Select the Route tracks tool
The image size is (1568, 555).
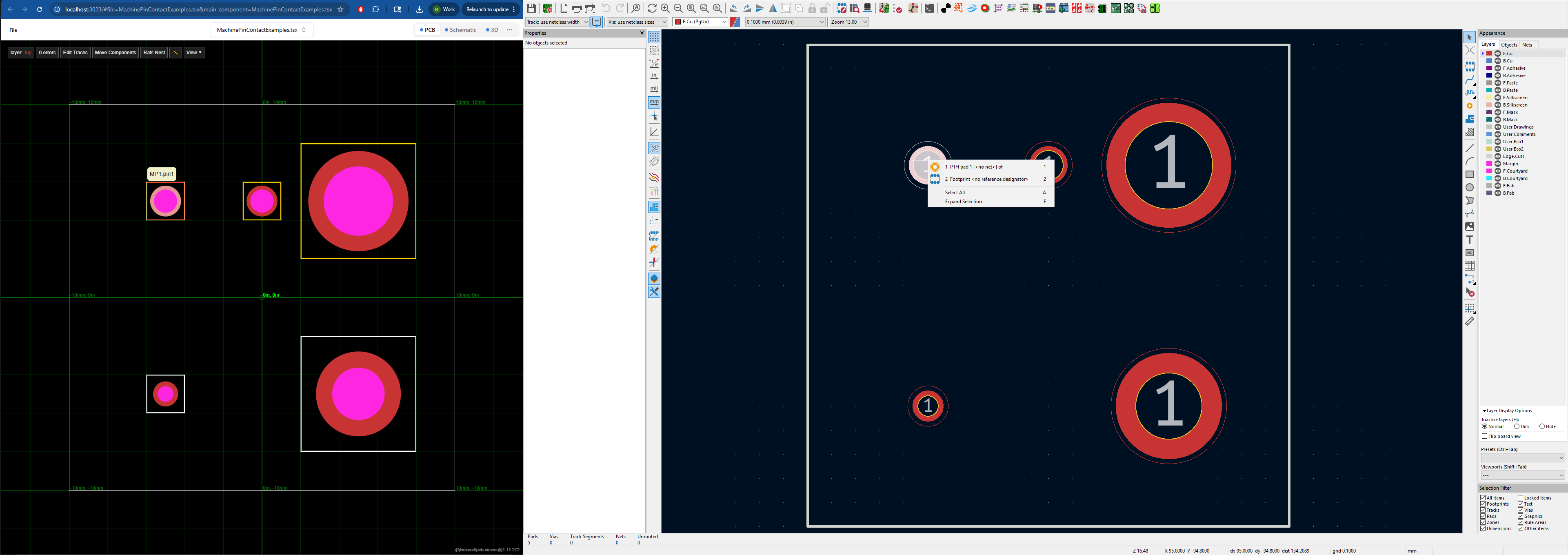tap(1469, 80)
